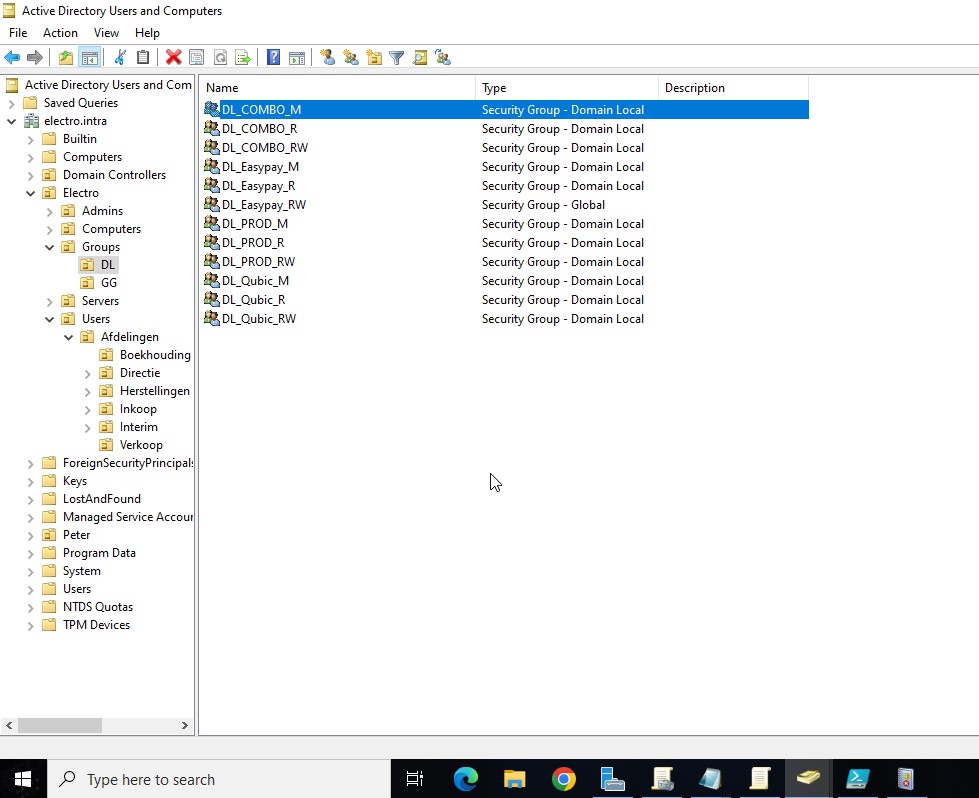
Task: Open the View menu
Action: click(x=106, y=32)
